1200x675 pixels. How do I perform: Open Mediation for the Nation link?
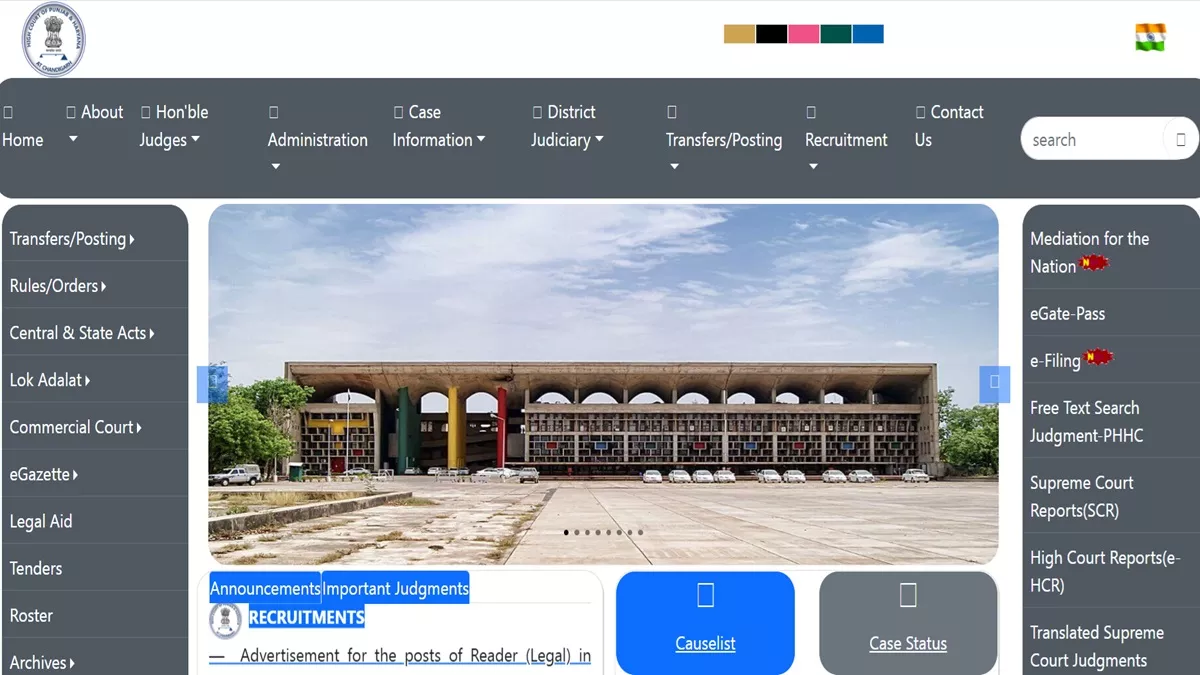(1110, 252)
